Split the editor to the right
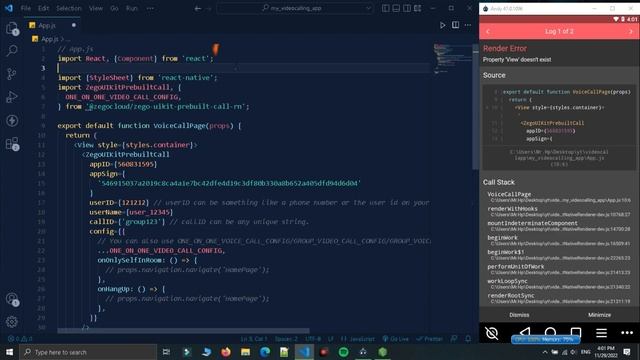Screen dimensions: 640x360 click(455, 25)
